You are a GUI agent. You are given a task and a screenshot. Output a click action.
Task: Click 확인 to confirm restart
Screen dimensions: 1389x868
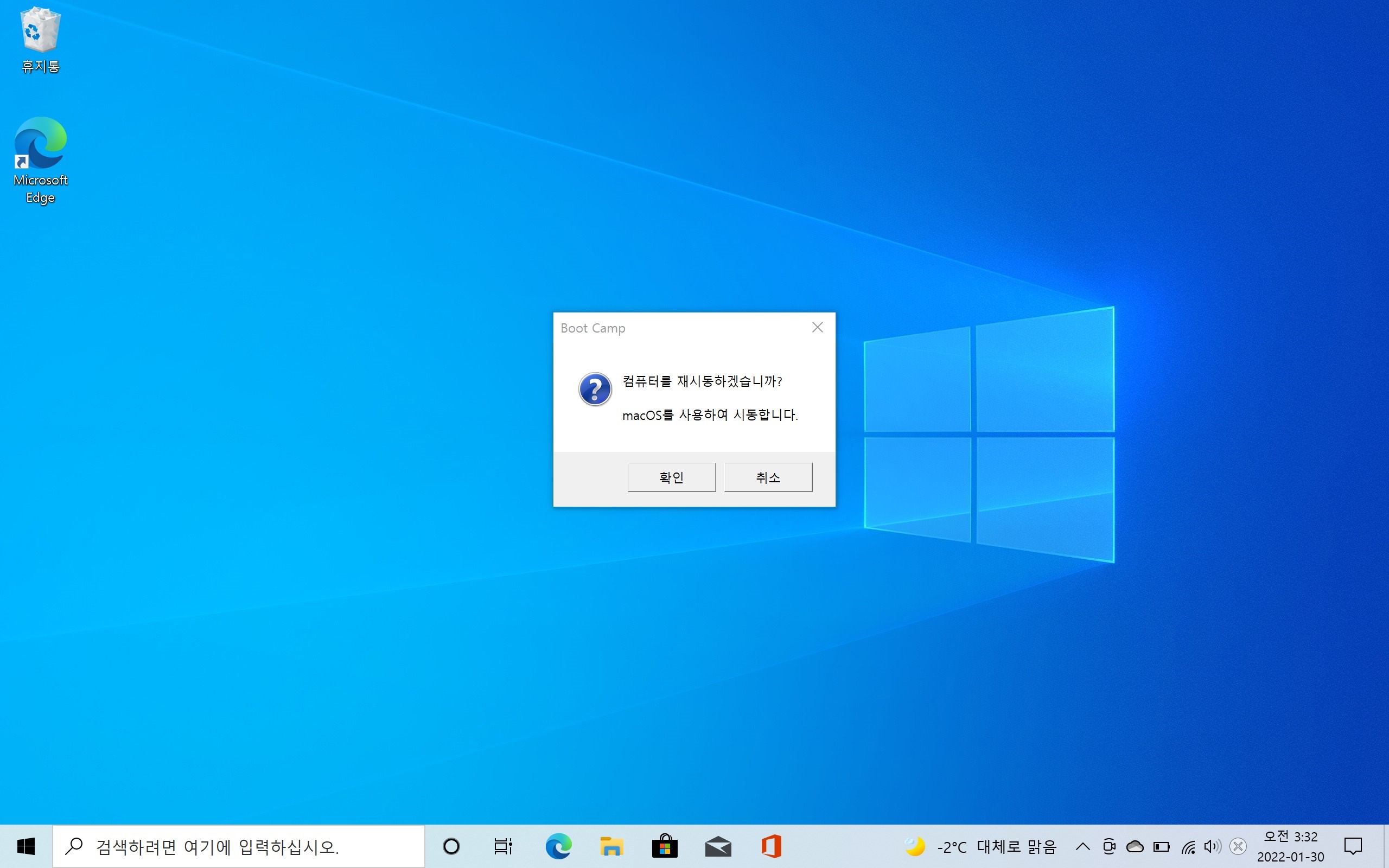[671, 477]
